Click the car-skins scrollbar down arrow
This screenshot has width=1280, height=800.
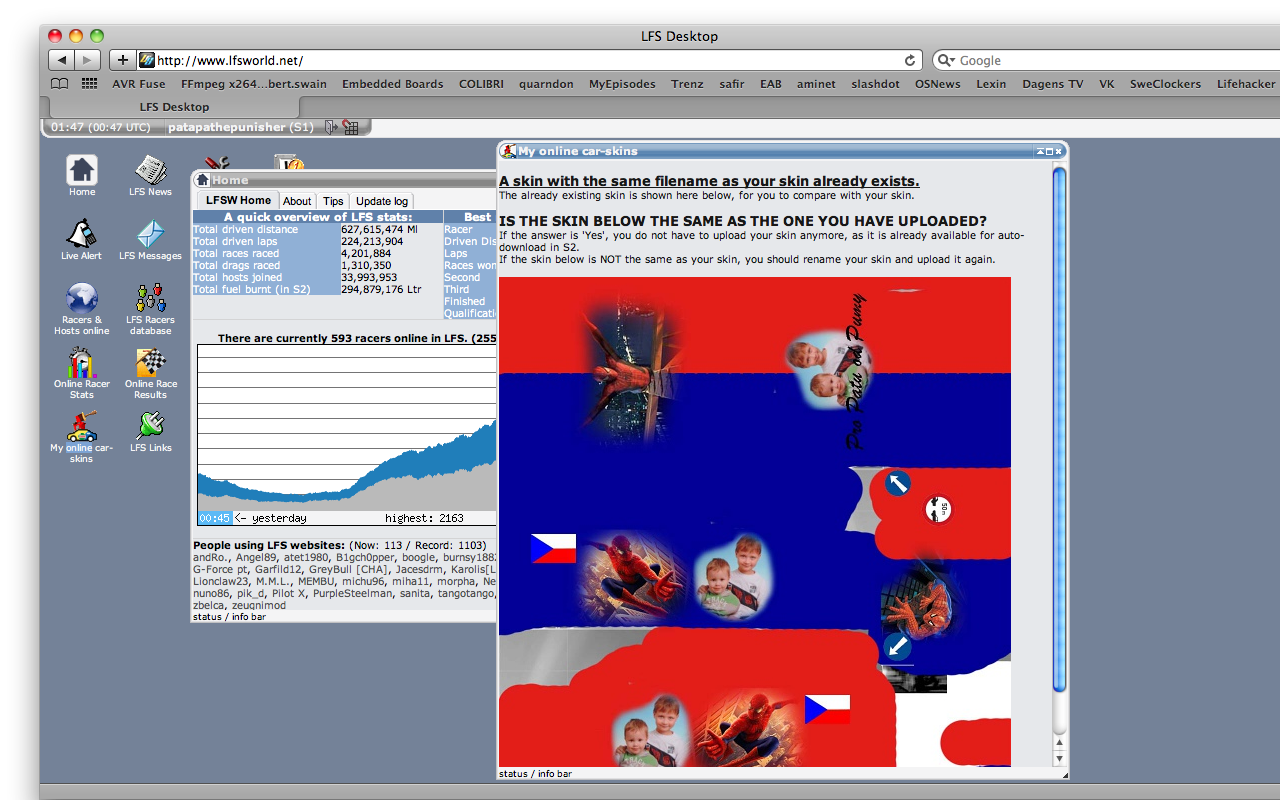(x=1060, y=758)
